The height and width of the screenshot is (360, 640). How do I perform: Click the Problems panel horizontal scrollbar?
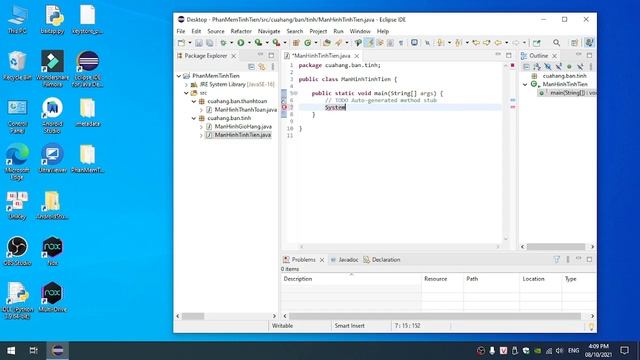point(435,316)
